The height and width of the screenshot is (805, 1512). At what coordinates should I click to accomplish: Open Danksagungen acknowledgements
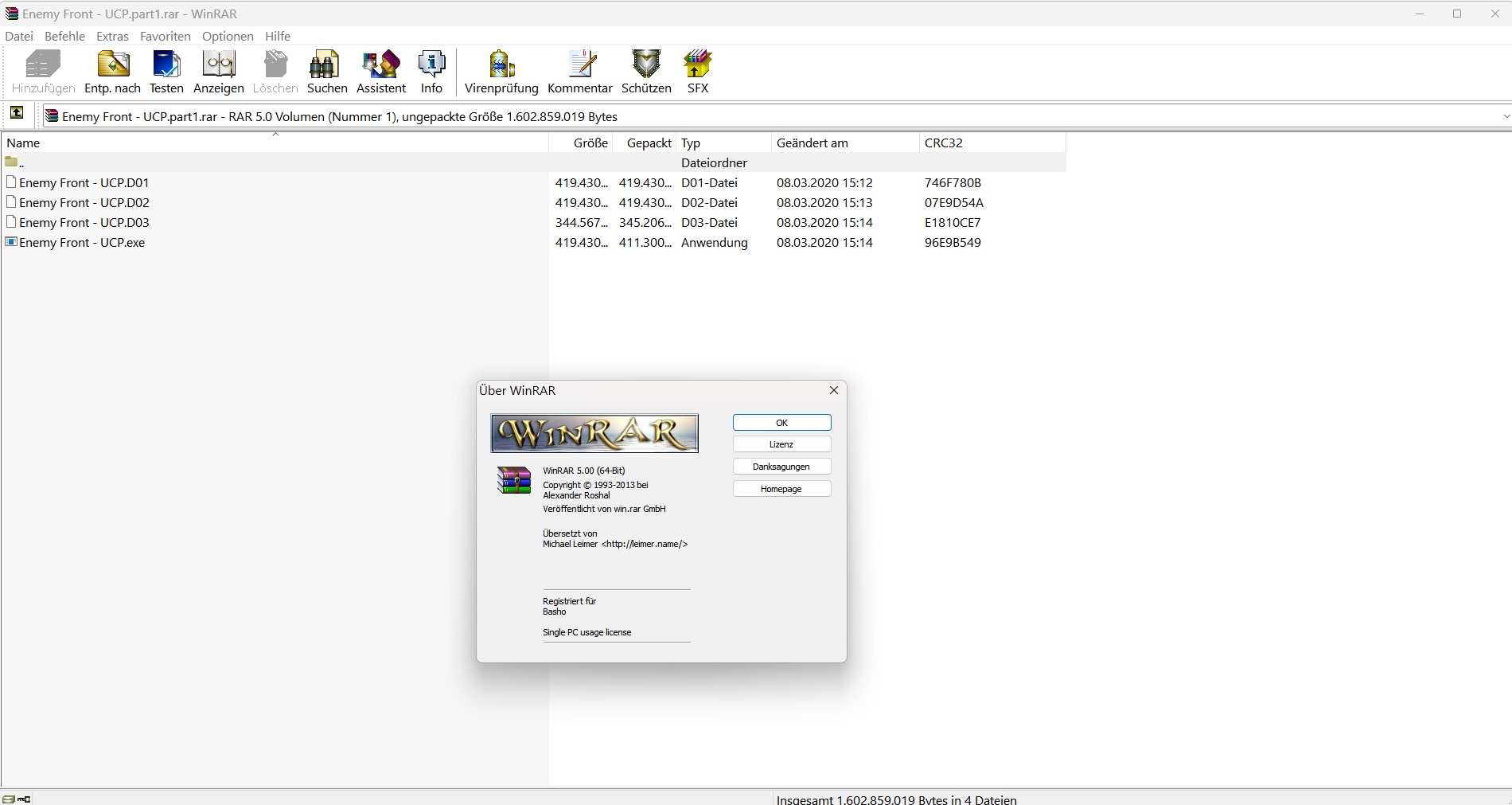(781, 467)
